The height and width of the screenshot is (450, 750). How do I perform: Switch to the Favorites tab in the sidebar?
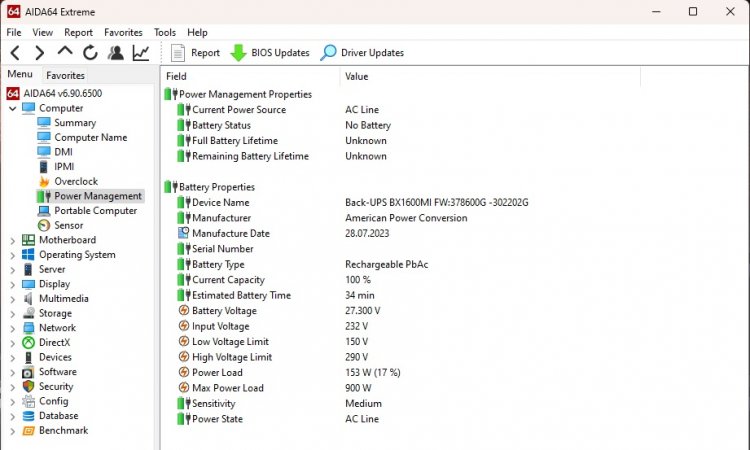[66, 76]
